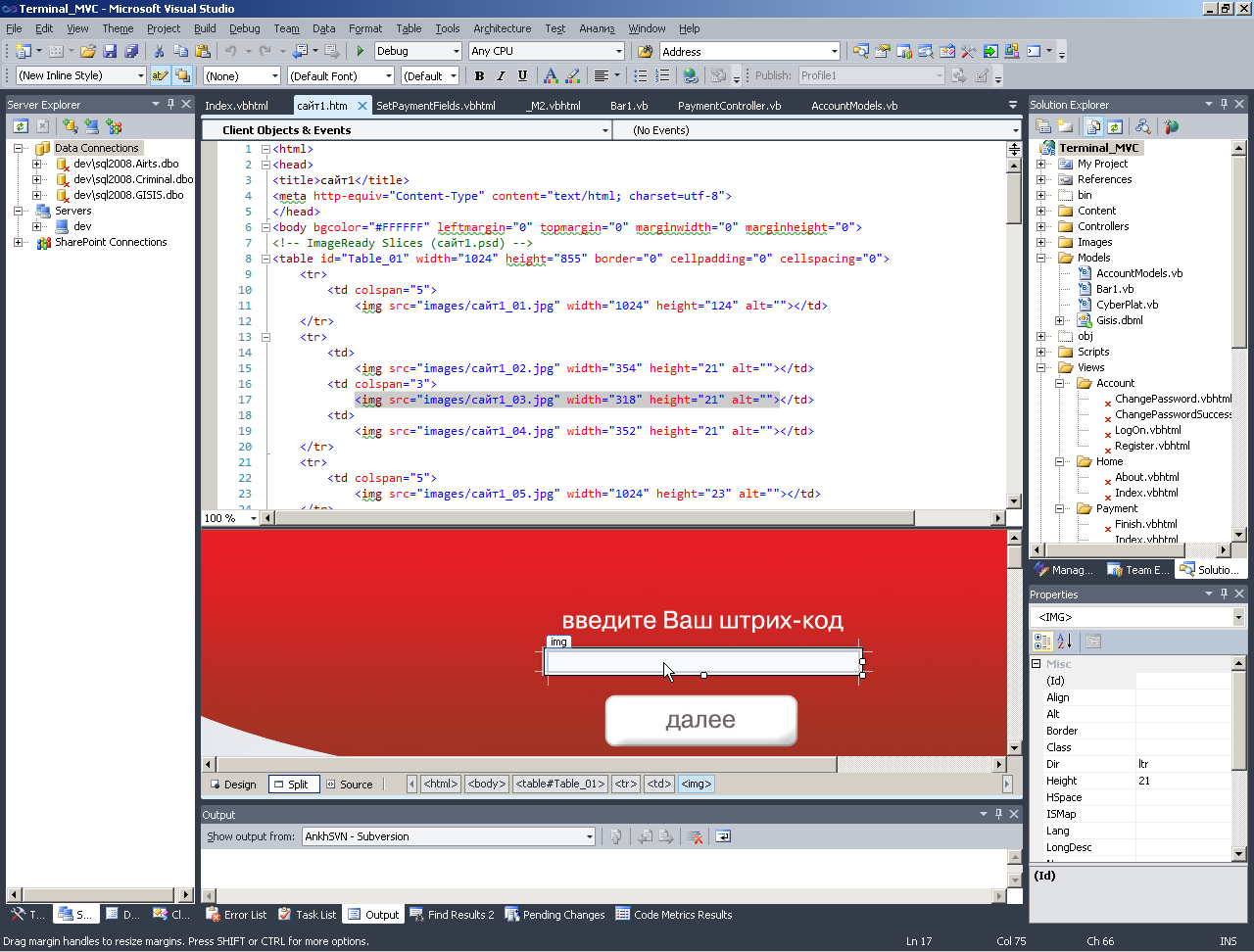This screenshot has width=1254, height=952.
Task: Apply bold formatting with the B icon
Action: pyautogui.click(x=479, y=75)
